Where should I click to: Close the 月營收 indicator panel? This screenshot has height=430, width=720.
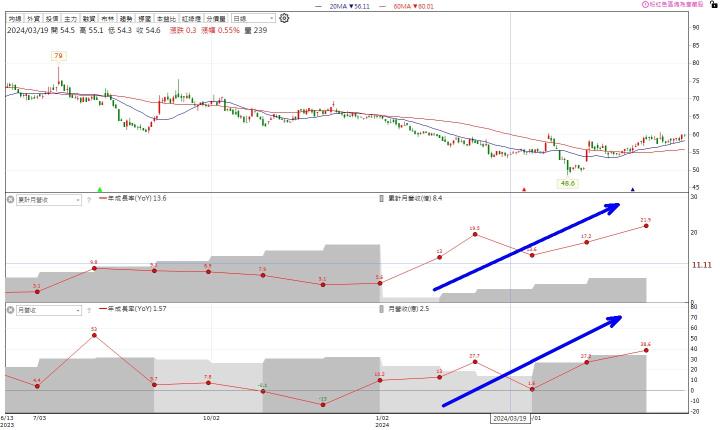coord(11,310)
